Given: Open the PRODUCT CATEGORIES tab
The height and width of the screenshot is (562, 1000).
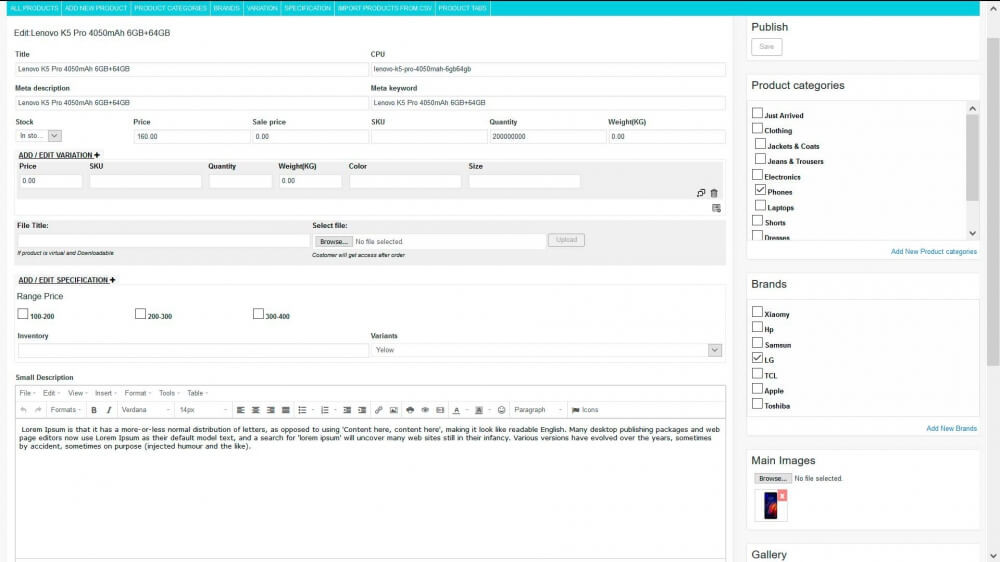Looking at the screenshot, I should pos(170,8).
